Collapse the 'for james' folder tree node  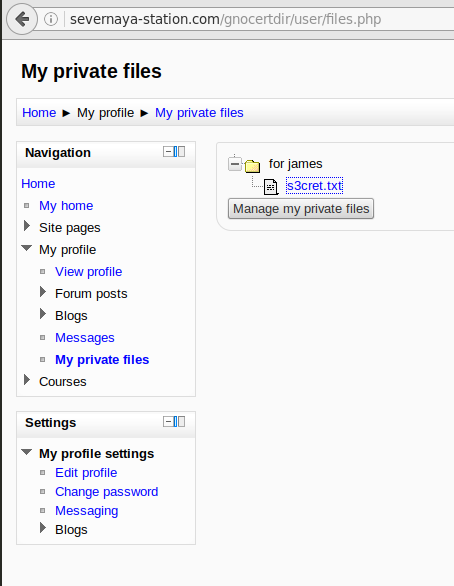(x=235, y=164)
